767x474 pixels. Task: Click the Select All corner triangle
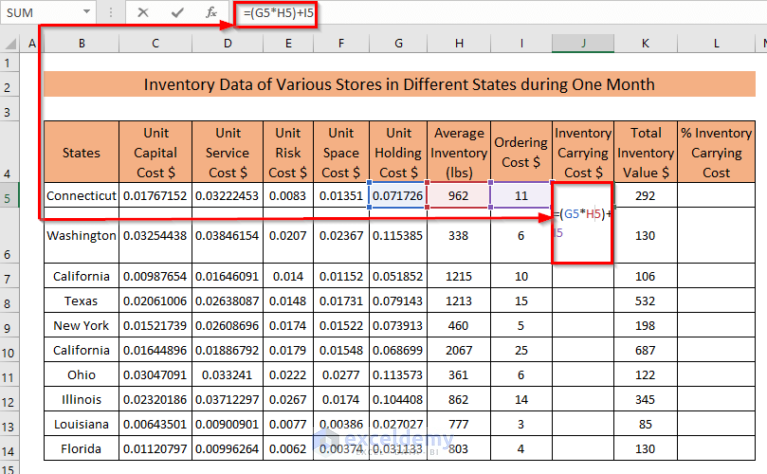pyautogui.click(x=10, y=45)
